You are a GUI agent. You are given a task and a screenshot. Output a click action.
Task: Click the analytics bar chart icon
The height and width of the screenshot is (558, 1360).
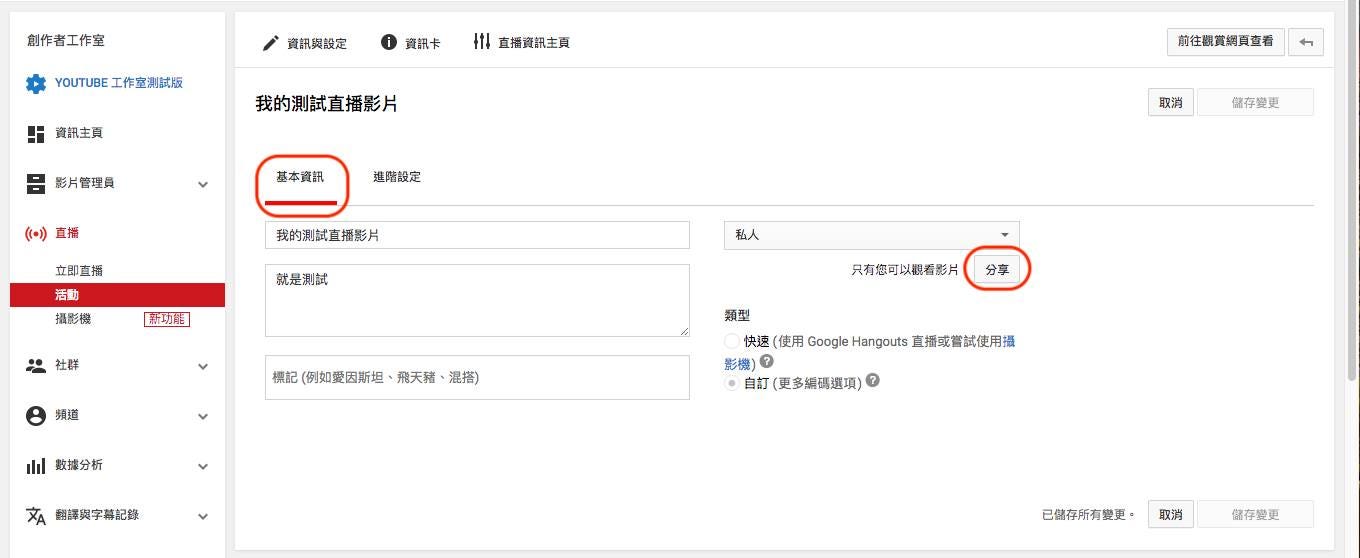tap(36, 466)
